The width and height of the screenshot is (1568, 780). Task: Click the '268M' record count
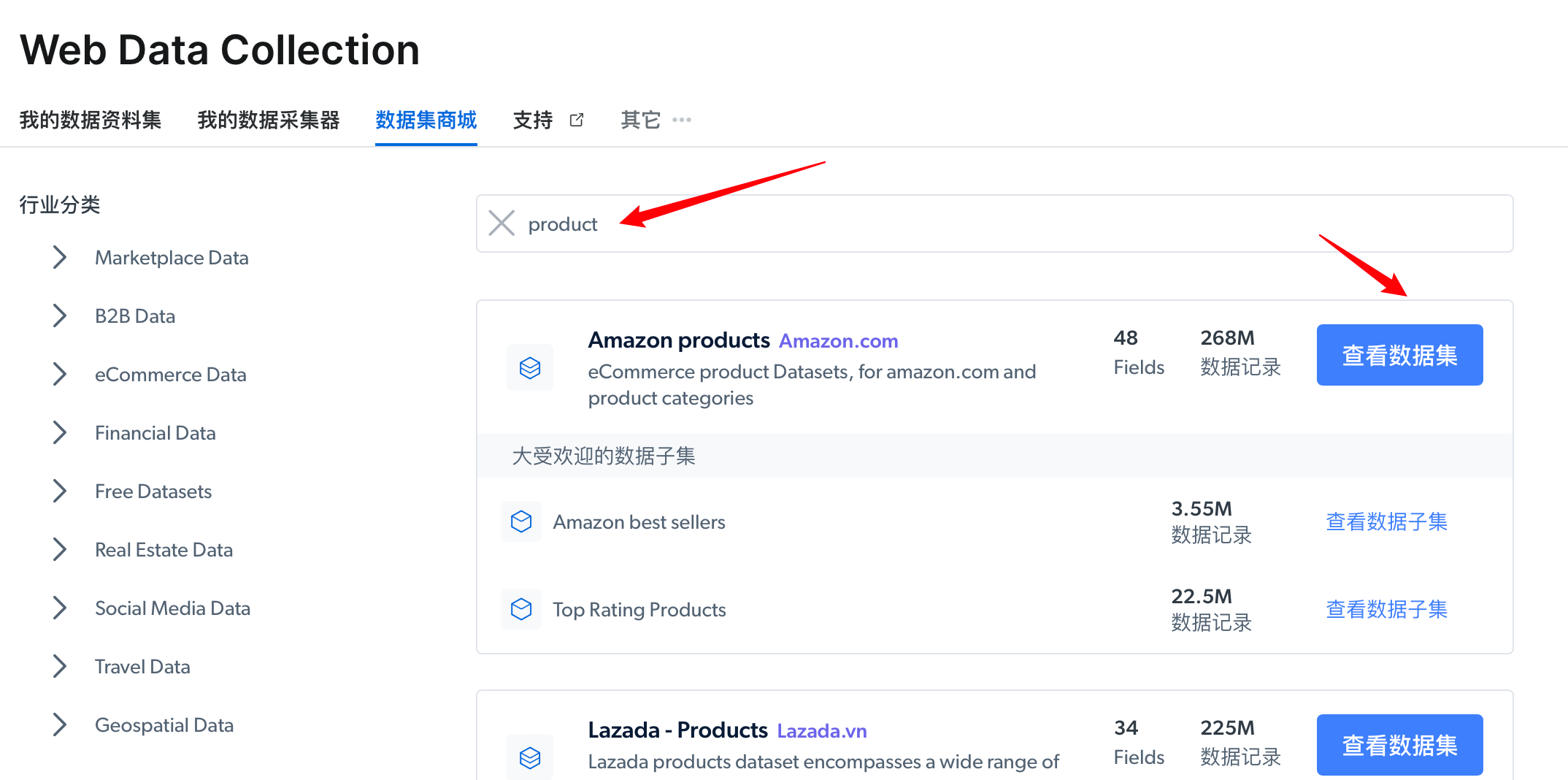click(1228, 337)
